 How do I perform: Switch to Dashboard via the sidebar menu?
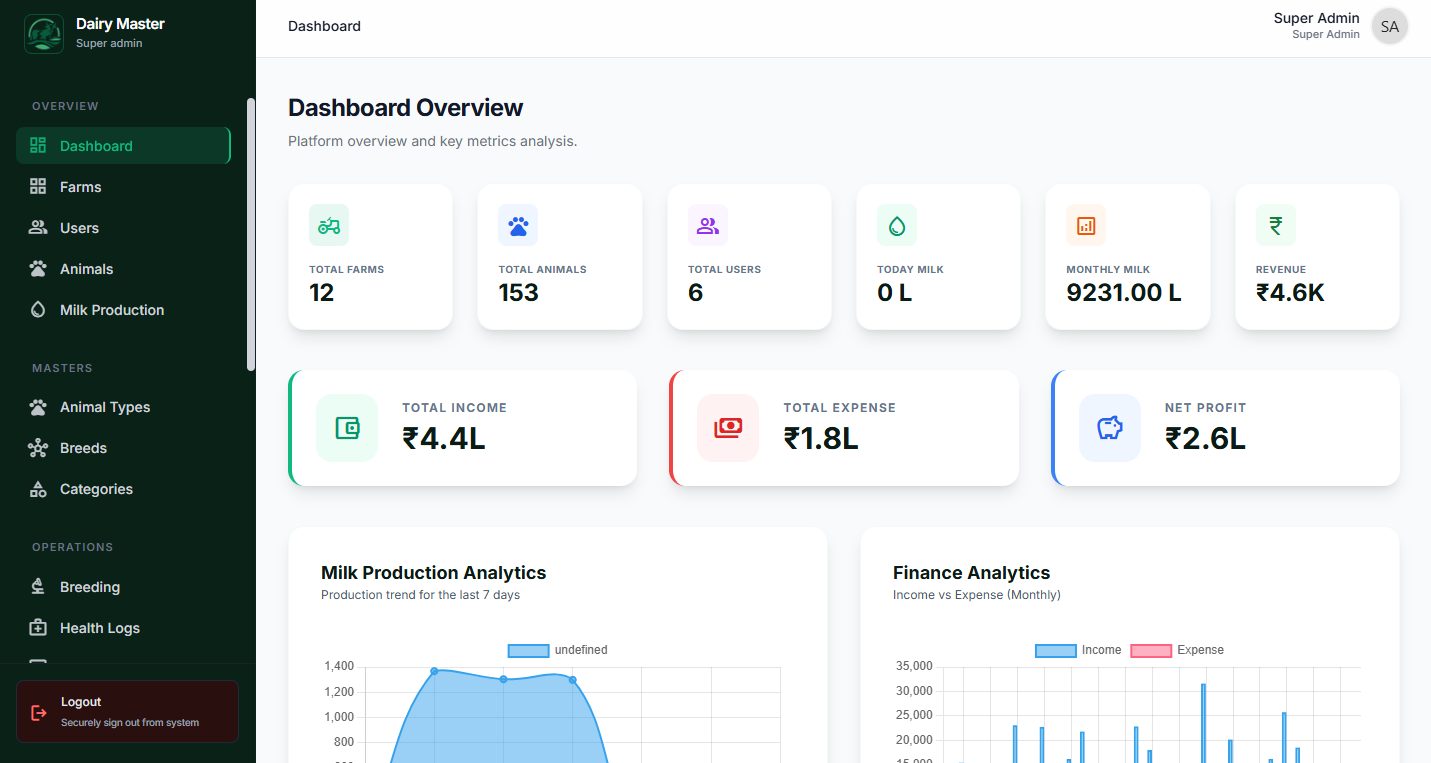(95, 145)
